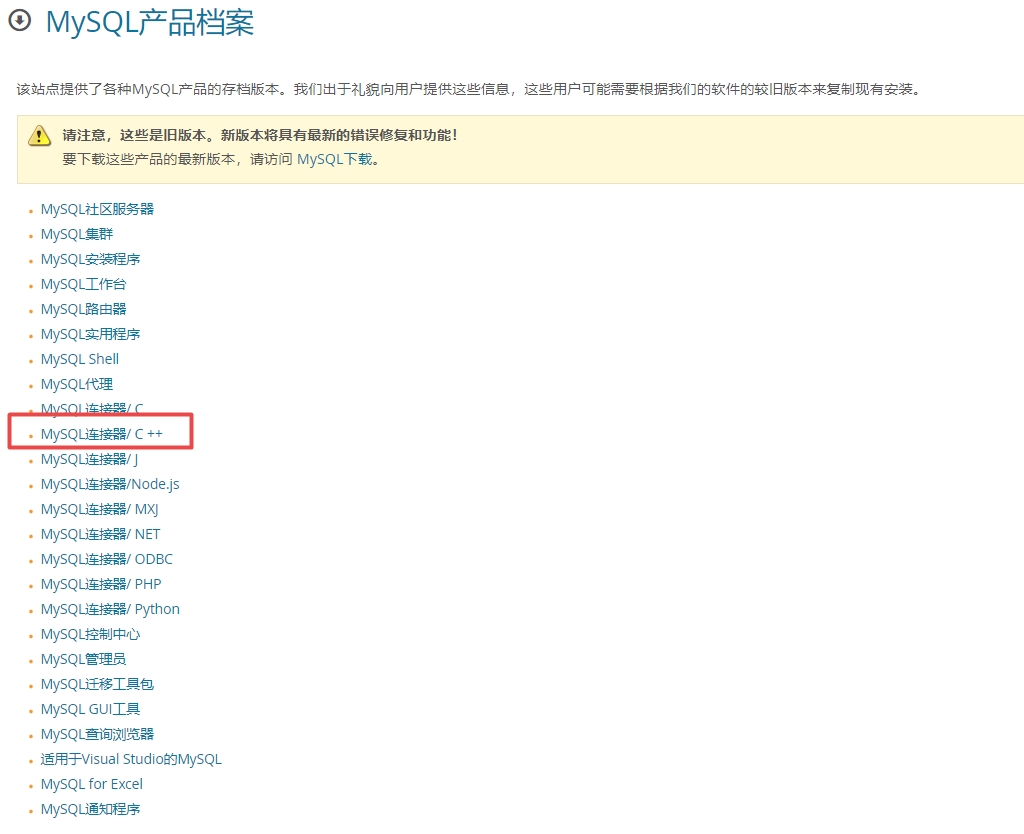Open the MySQL Shell link
Screen dimensions: 1024x834
tap(80, 359)
